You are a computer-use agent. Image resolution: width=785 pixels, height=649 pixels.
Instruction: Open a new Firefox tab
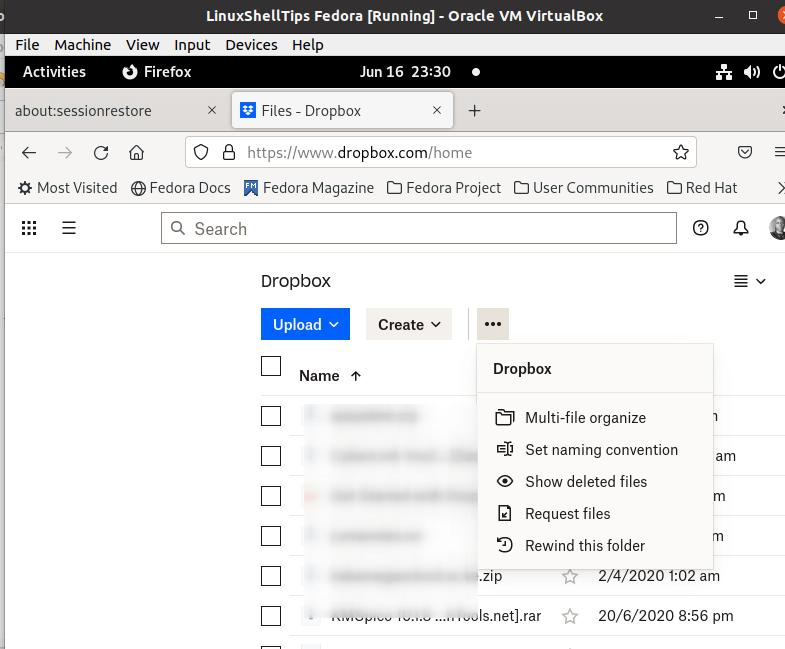pyautogui.click(x=474, y=111)
